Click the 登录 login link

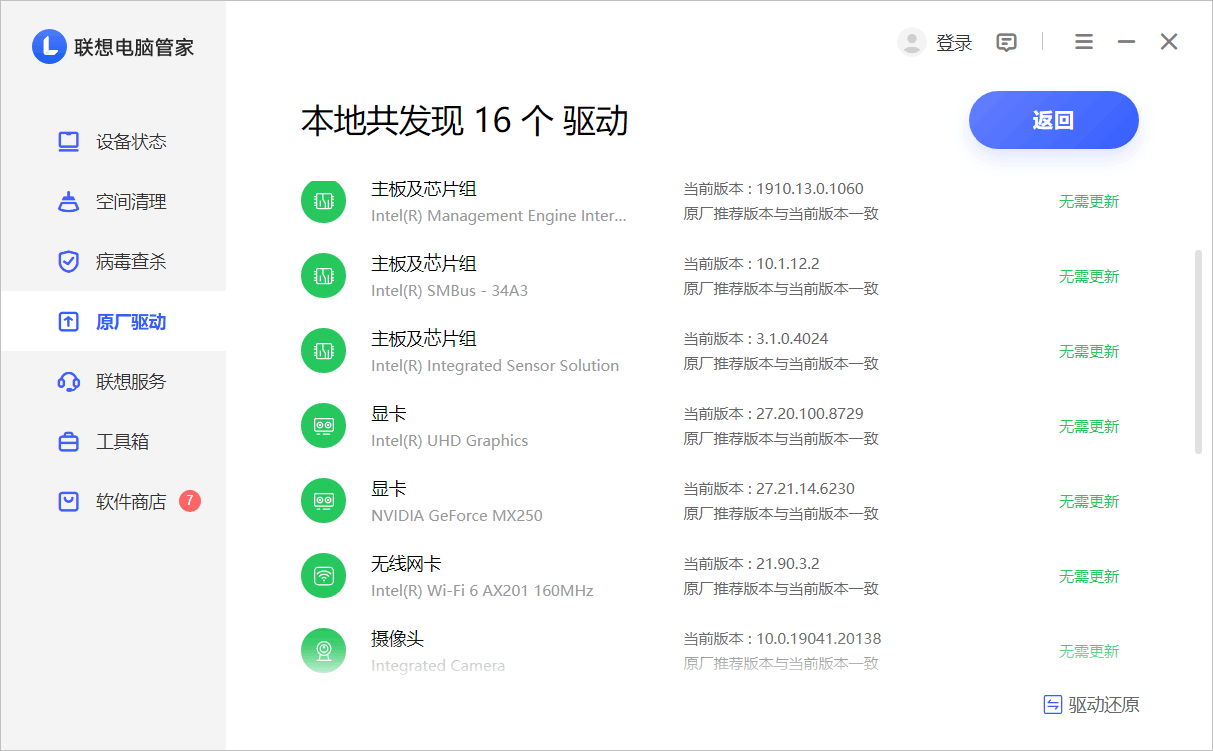(954, 43)
